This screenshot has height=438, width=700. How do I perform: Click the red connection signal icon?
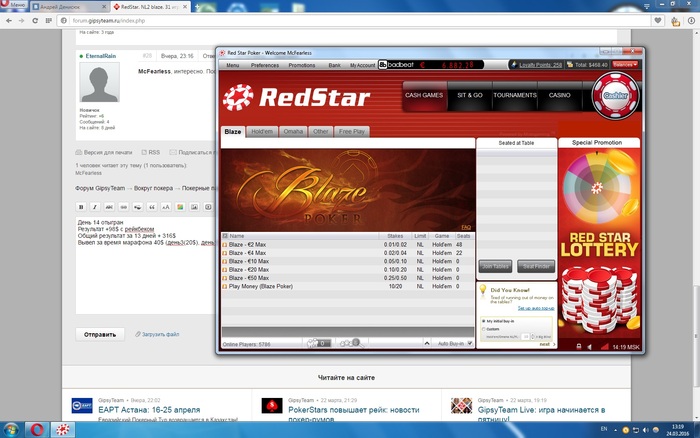[604, 347]
